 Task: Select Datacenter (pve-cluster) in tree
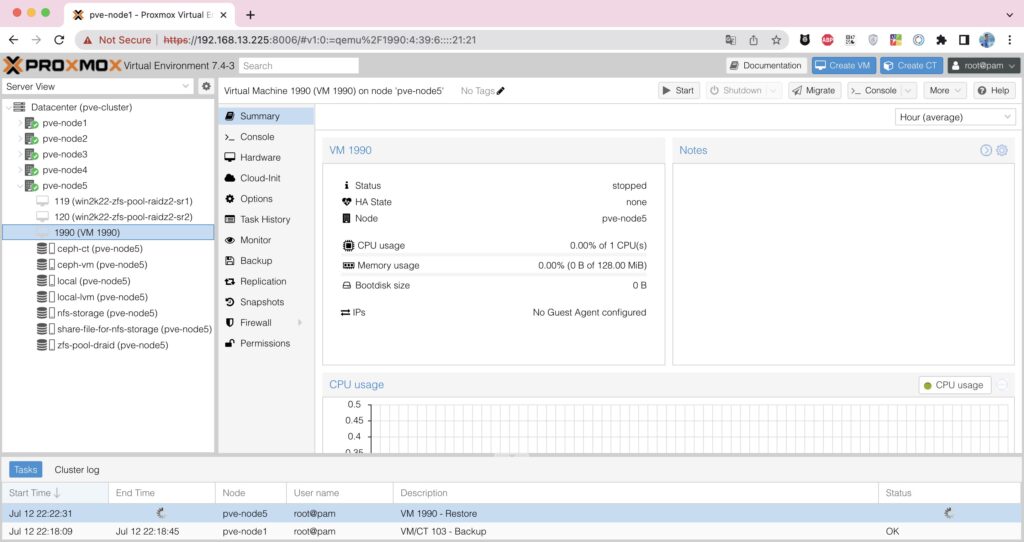(82, 107)
